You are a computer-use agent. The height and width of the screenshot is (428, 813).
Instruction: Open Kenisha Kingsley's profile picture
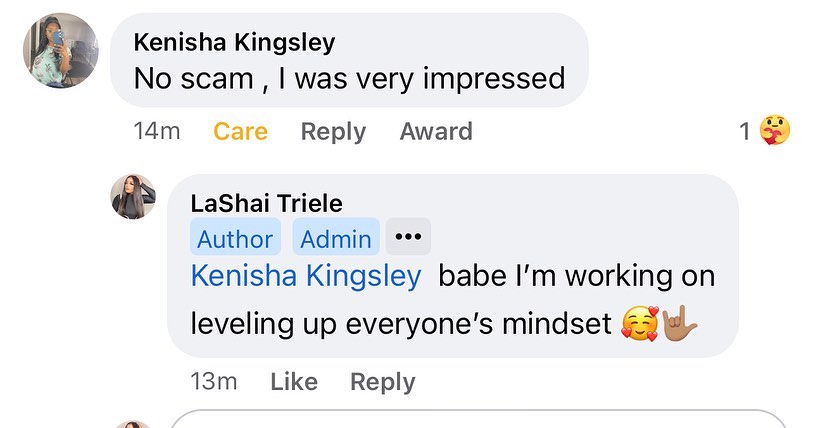60,50
